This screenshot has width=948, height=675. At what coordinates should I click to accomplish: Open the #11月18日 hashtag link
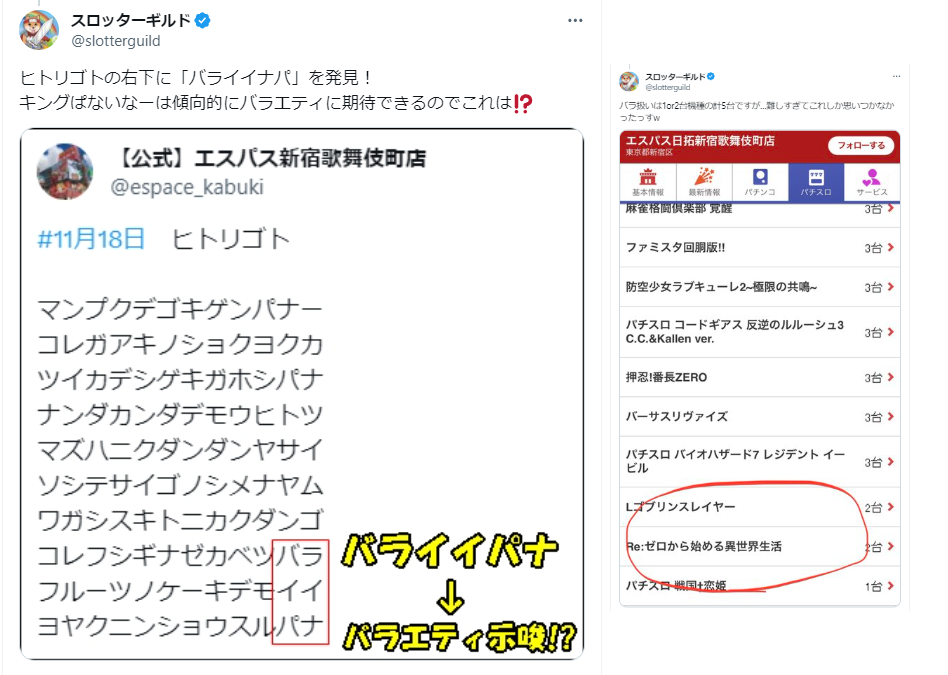click(x=91, y=239)
